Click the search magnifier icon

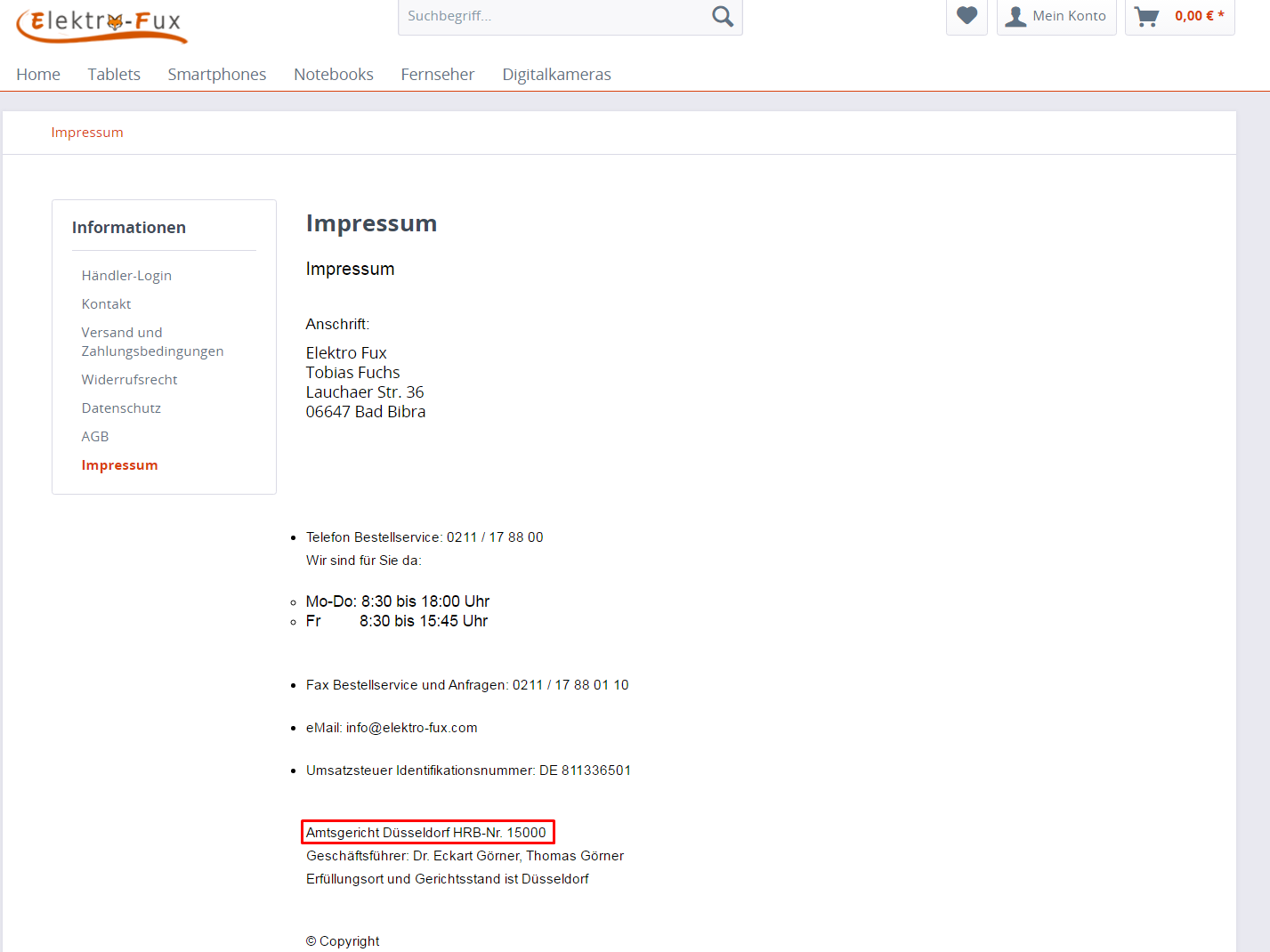[x=723, y=16]
